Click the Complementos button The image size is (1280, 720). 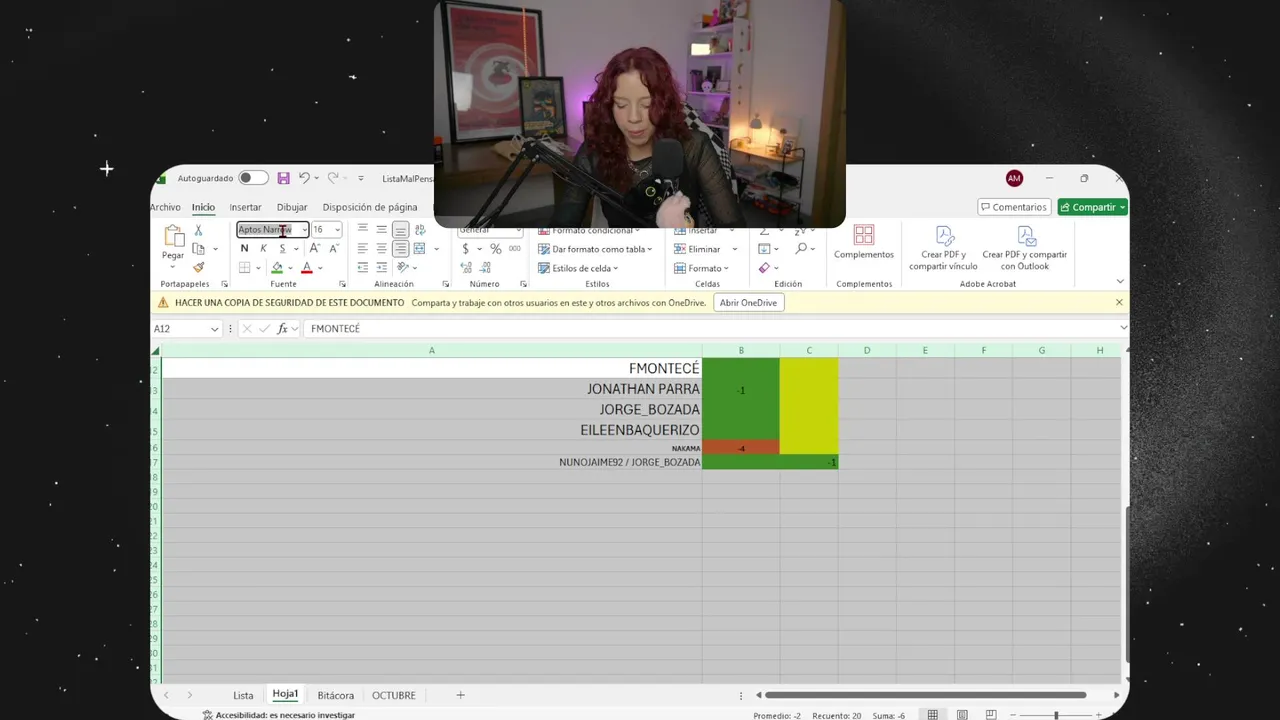tap(864, 242)
